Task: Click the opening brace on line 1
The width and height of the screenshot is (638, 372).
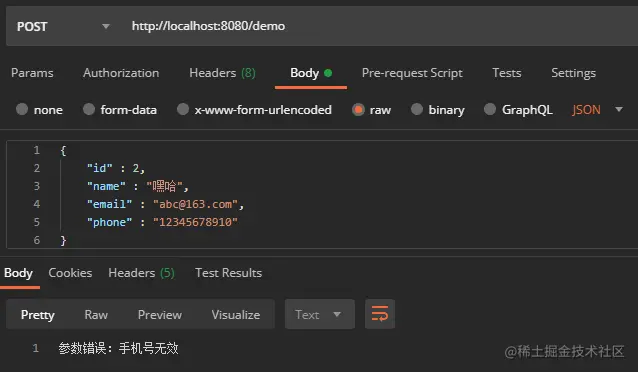Action: (63, 151)
